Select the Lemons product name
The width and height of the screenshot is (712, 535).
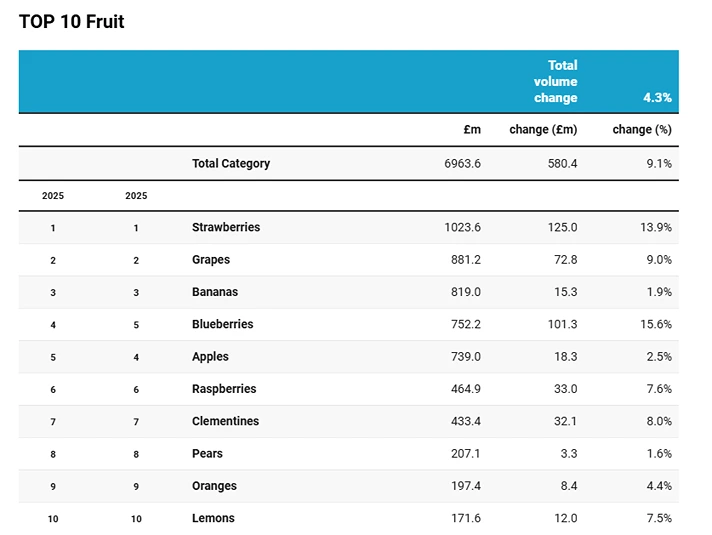click(x=213, y=518)
